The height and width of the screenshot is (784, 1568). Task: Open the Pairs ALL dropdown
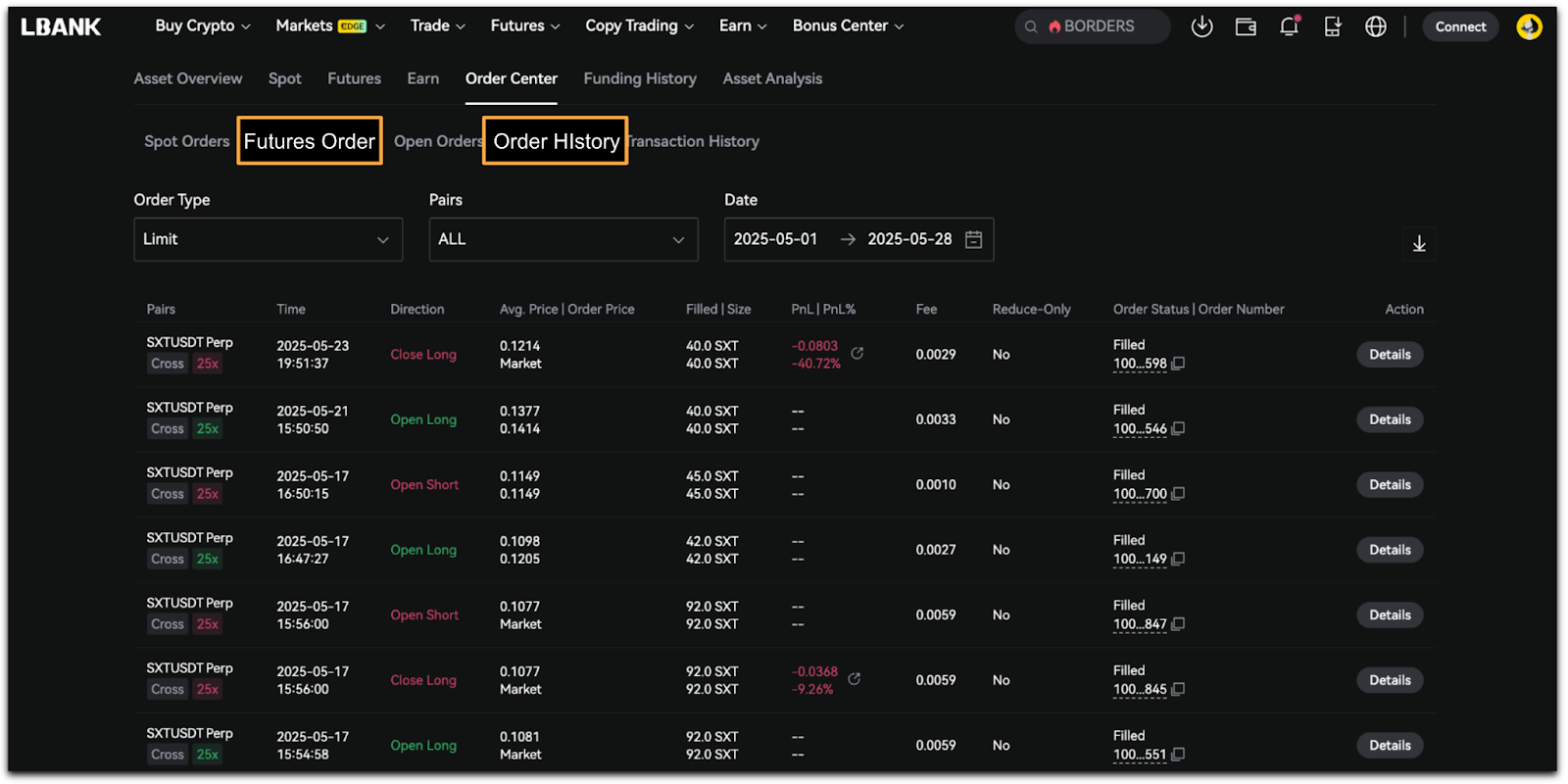coord(563,240)
